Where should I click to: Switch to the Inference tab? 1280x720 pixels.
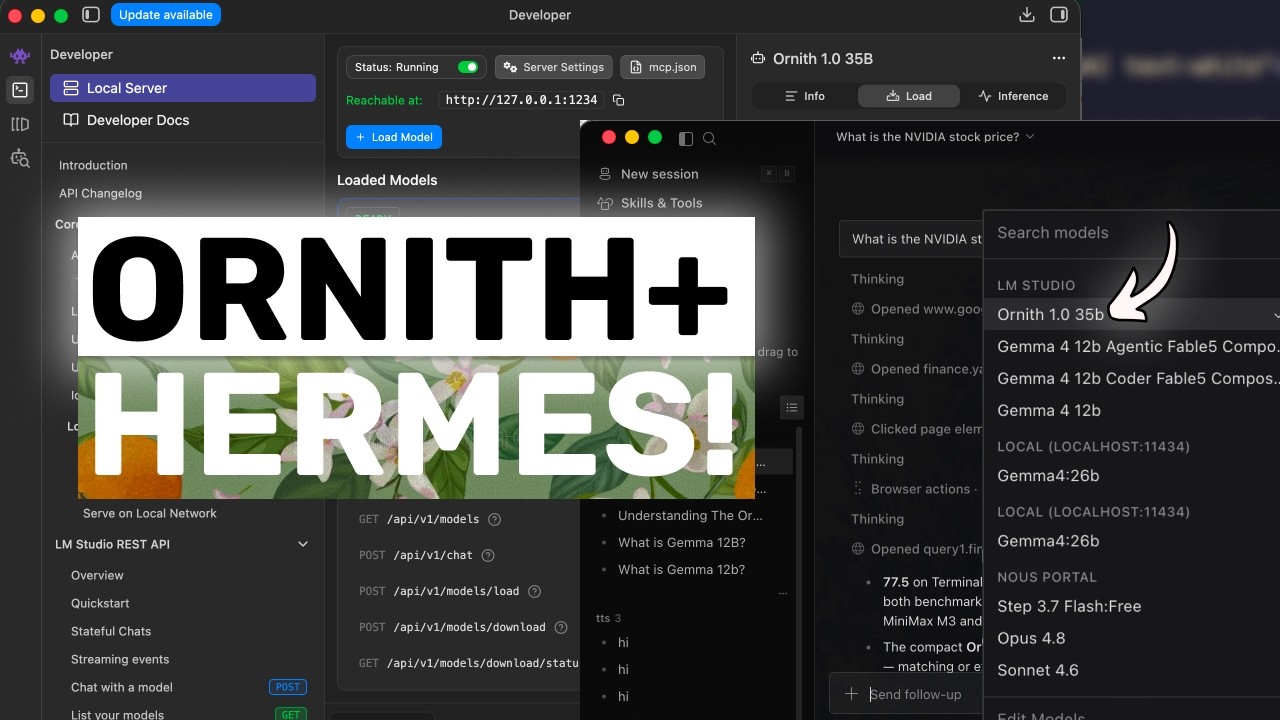click(x=1013, y=96)
